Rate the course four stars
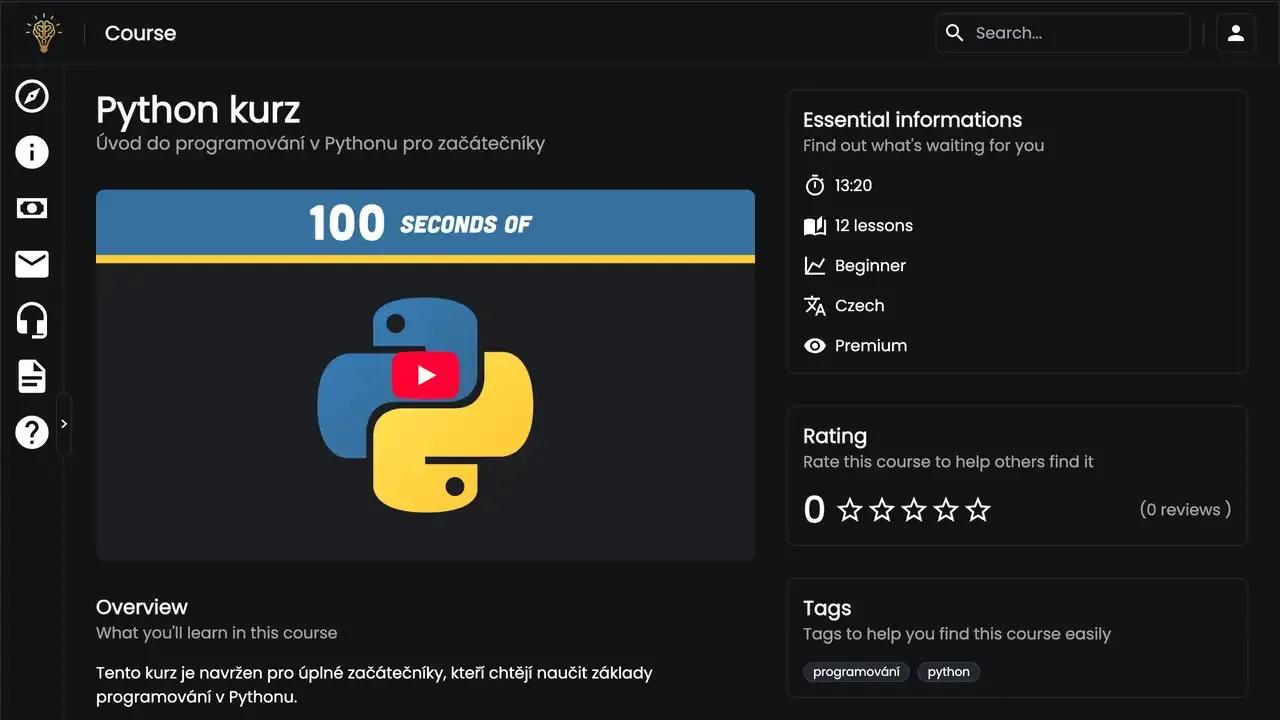The image size is (1280, 720). 946,510
